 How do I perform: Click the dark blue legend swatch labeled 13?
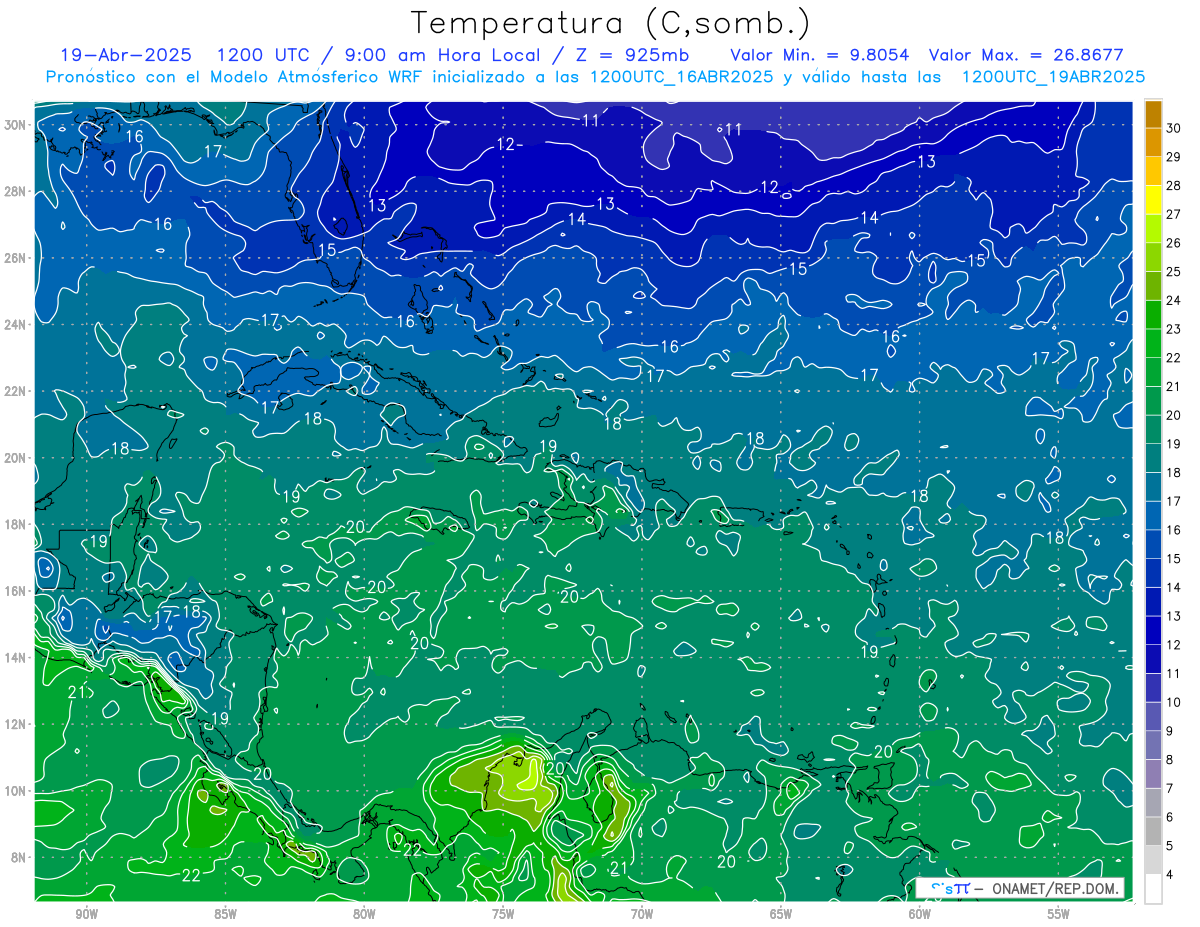[x=1153, y=602]
